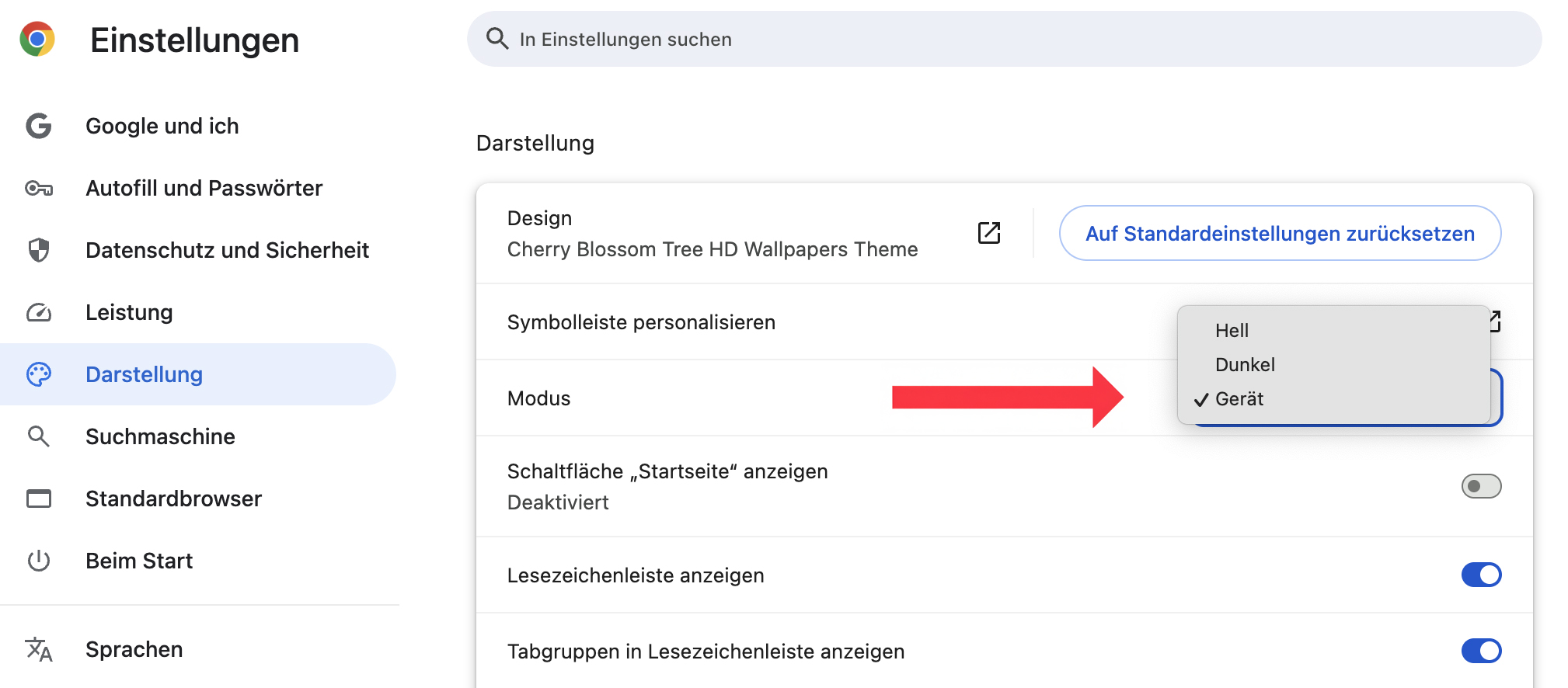Open Autofill und Passwörter section
The height and width of the screenshot is (688, 1568).
click(198, 188)
